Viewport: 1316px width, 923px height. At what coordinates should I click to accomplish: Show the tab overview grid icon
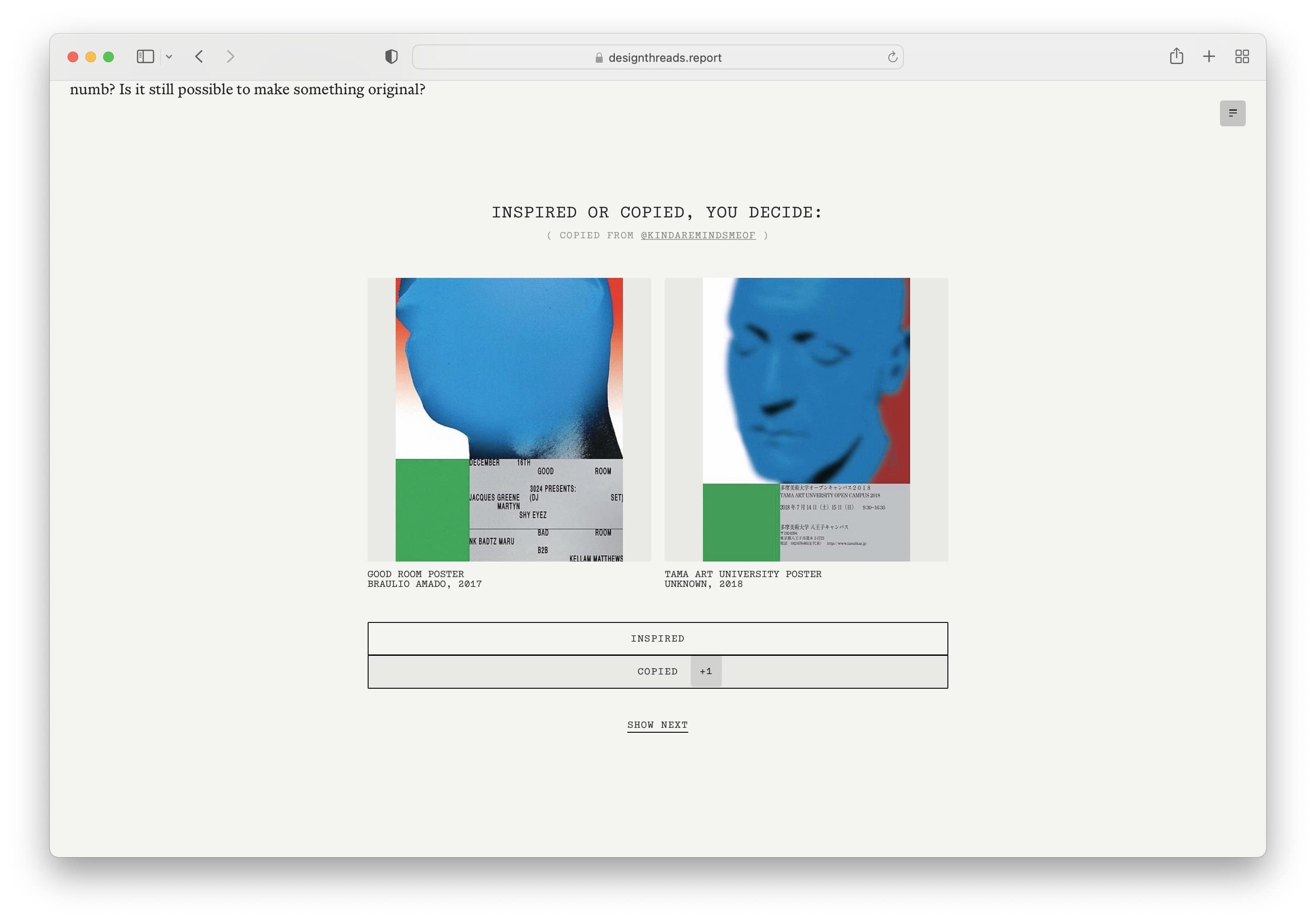tap(1242, 57)
